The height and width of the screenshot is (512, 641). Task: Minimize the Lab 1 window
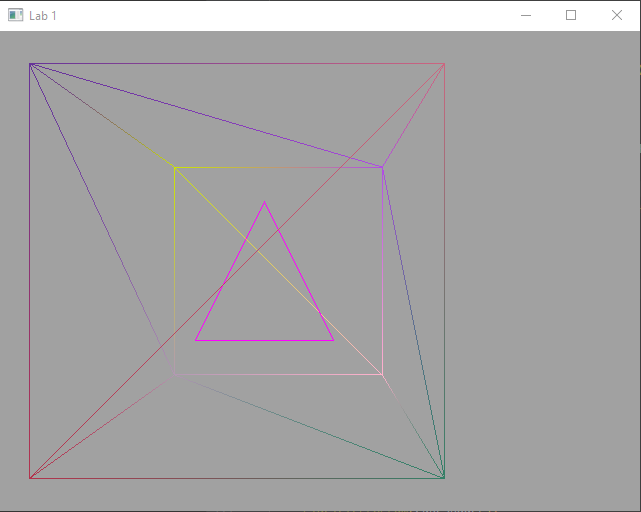[x=526, y=15]
